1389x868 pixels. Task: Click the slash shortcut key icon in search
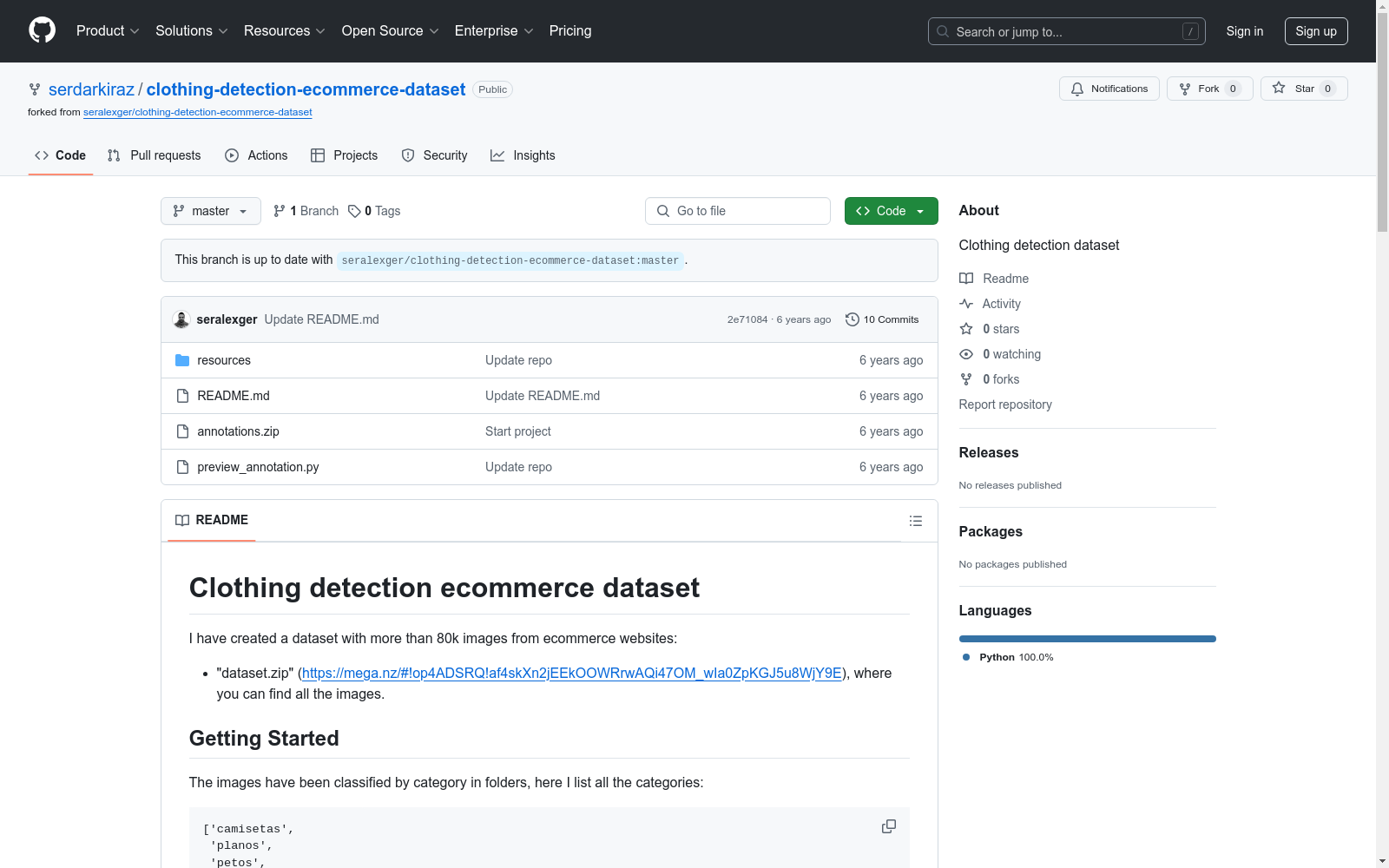[x=1190, y=31]
